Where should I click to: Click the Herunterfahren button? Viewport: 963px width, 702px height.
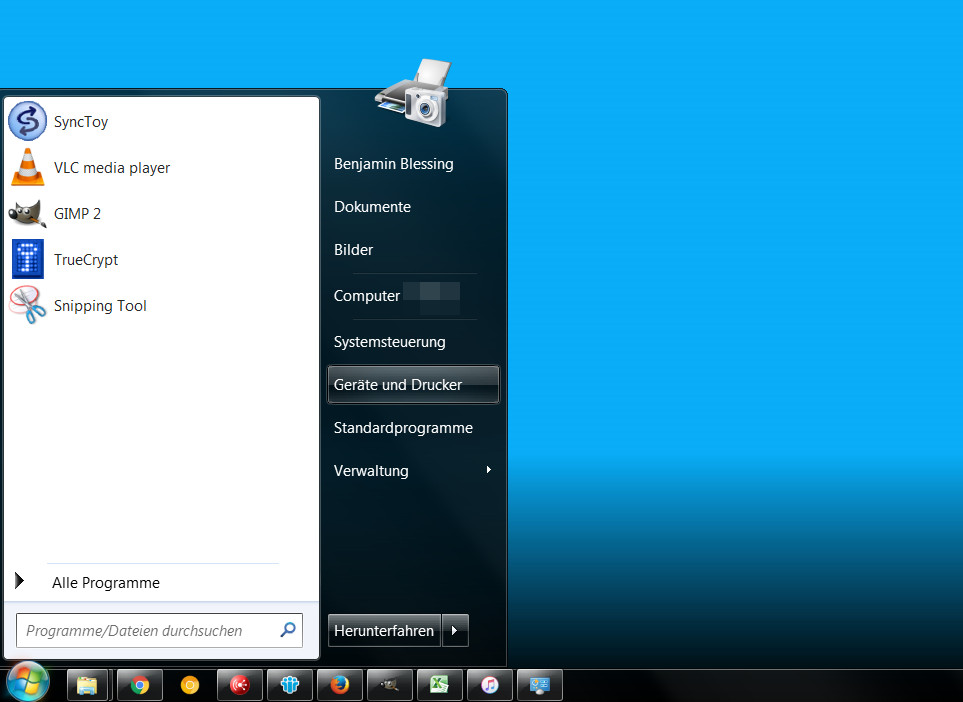point(384,630)
